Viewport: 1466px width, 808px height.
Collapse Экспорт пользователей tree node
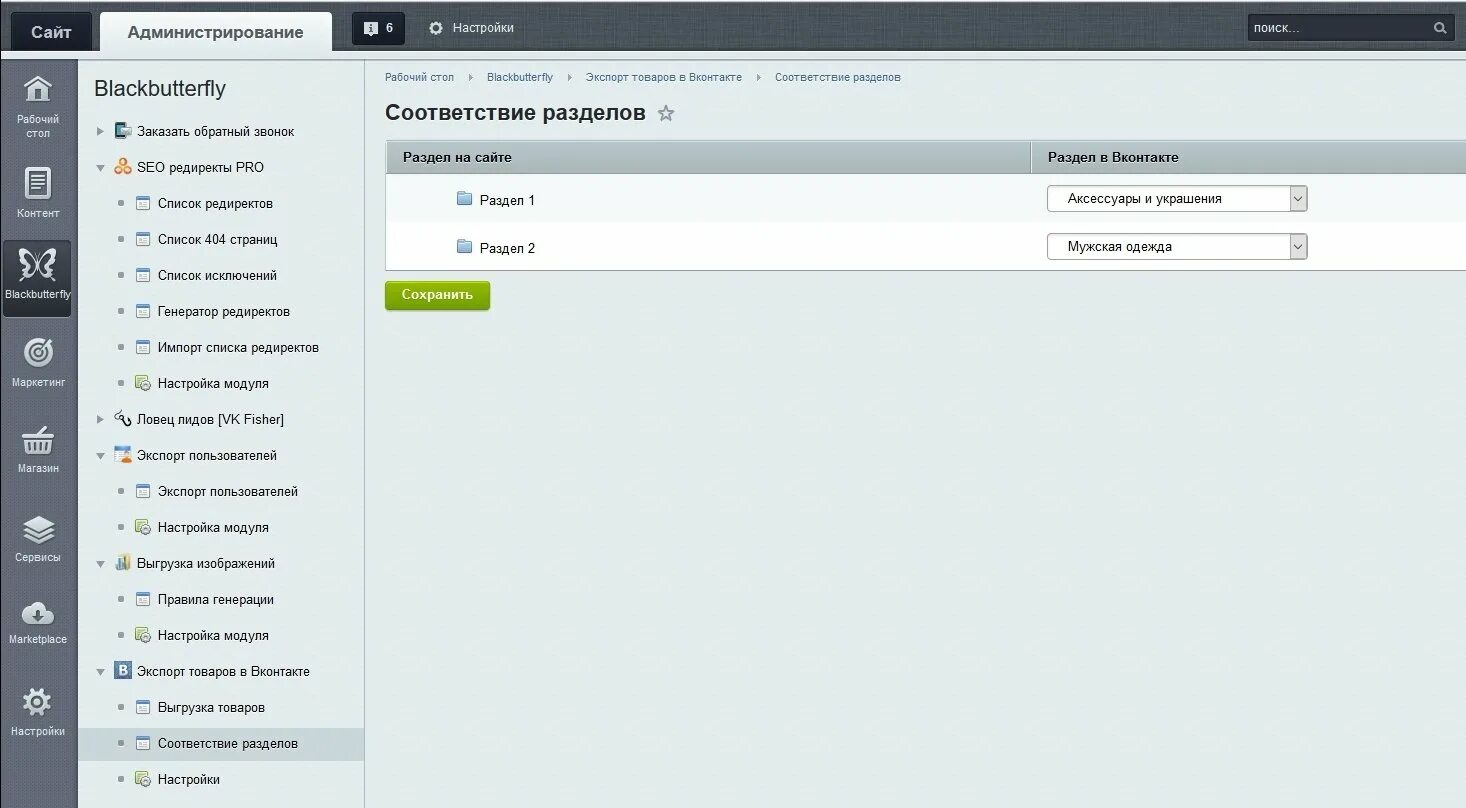click(100, 456)
